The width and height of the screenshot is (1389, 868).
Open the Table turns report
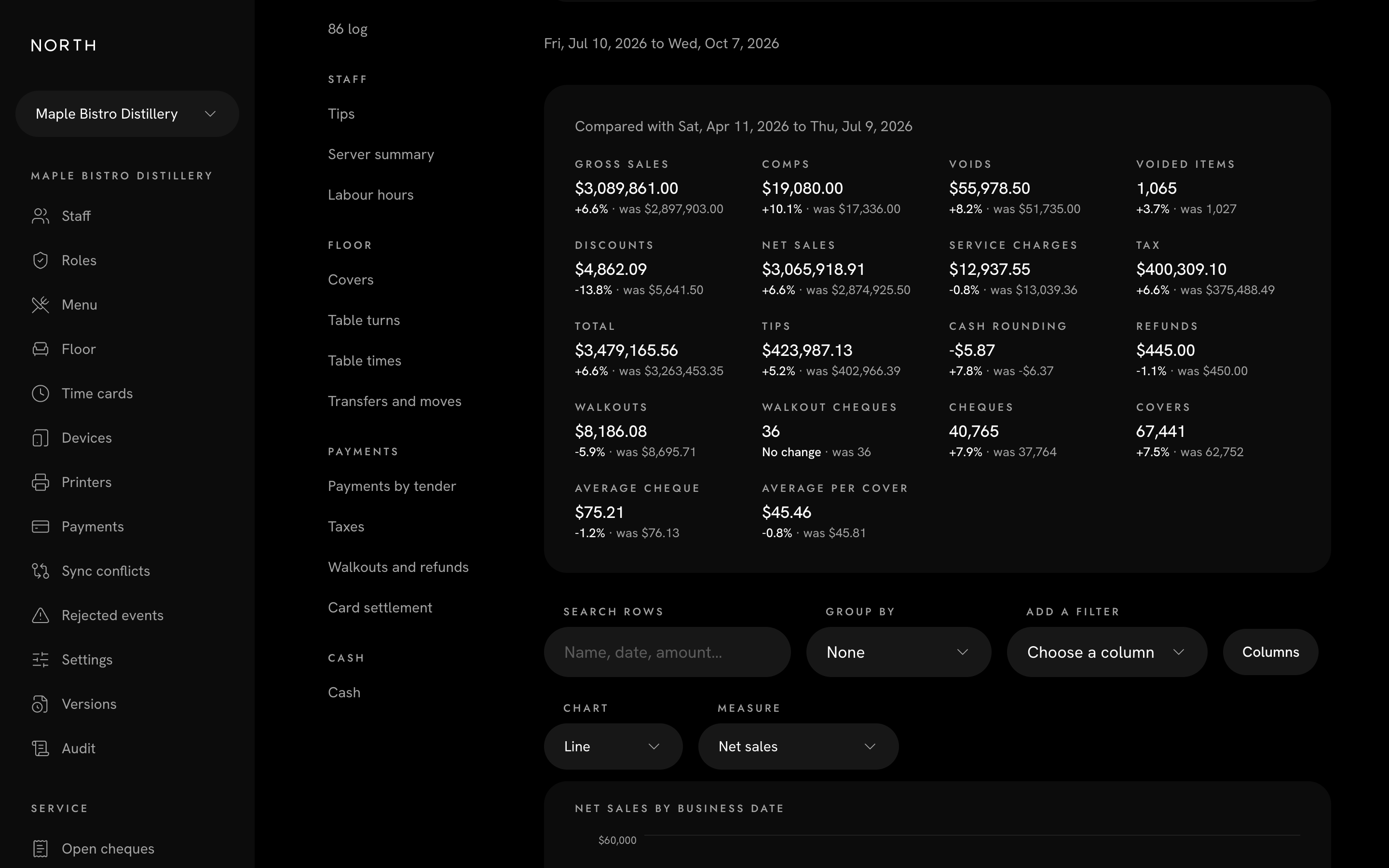point(364,320)
